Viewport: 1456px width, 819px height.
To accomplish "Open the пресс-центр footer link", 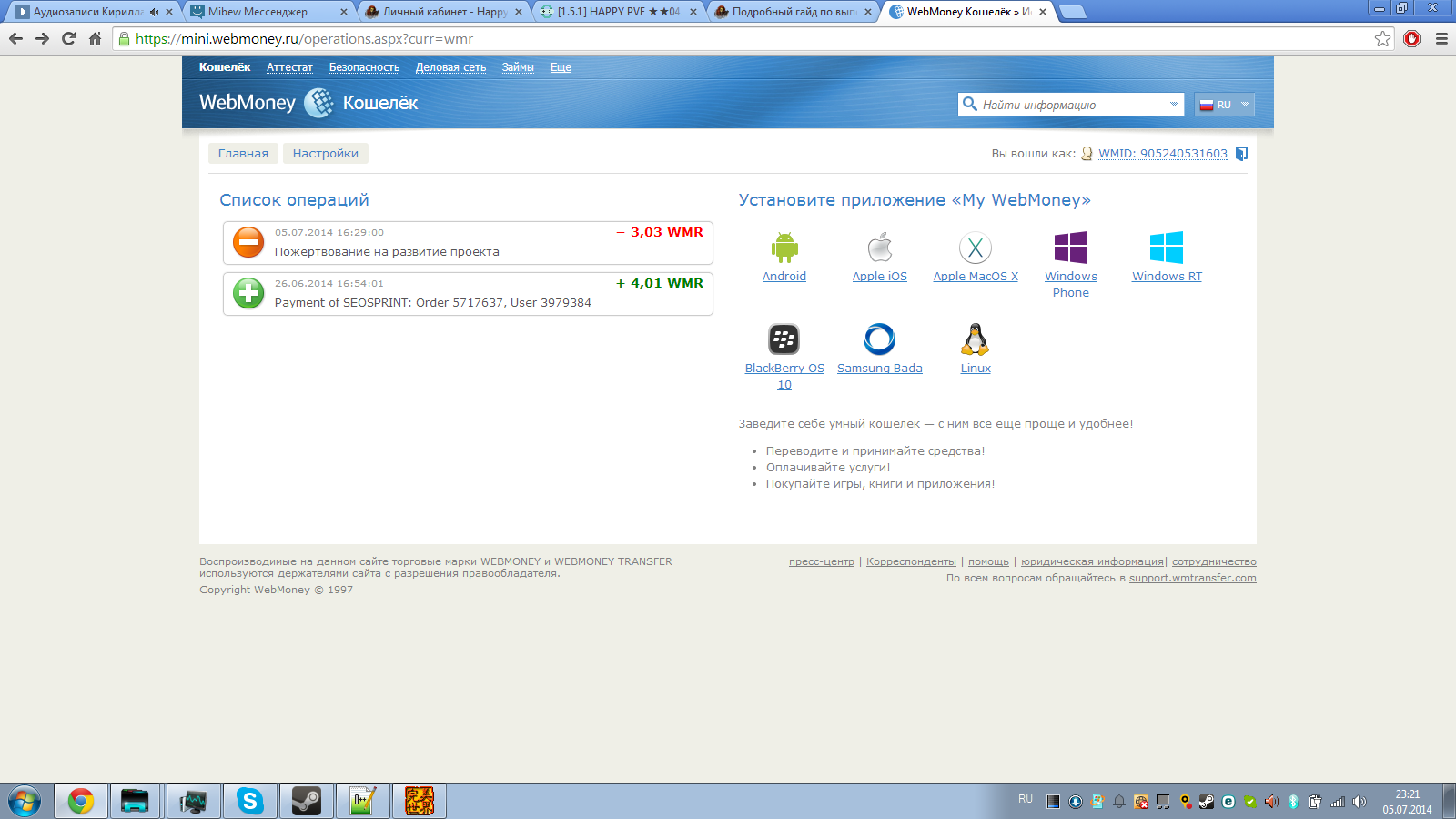I will point(822,561).
